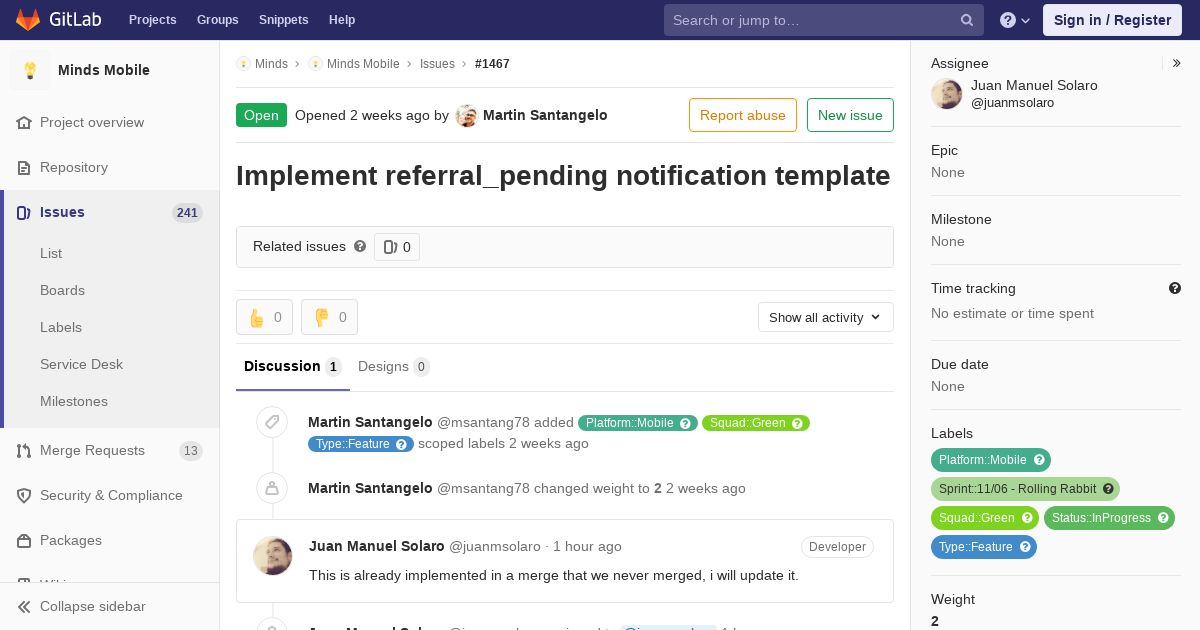This screenshot has height=630, width=1200.
Task: Click Squad::Green sidebar label help icon
Action: (1027, 518)
